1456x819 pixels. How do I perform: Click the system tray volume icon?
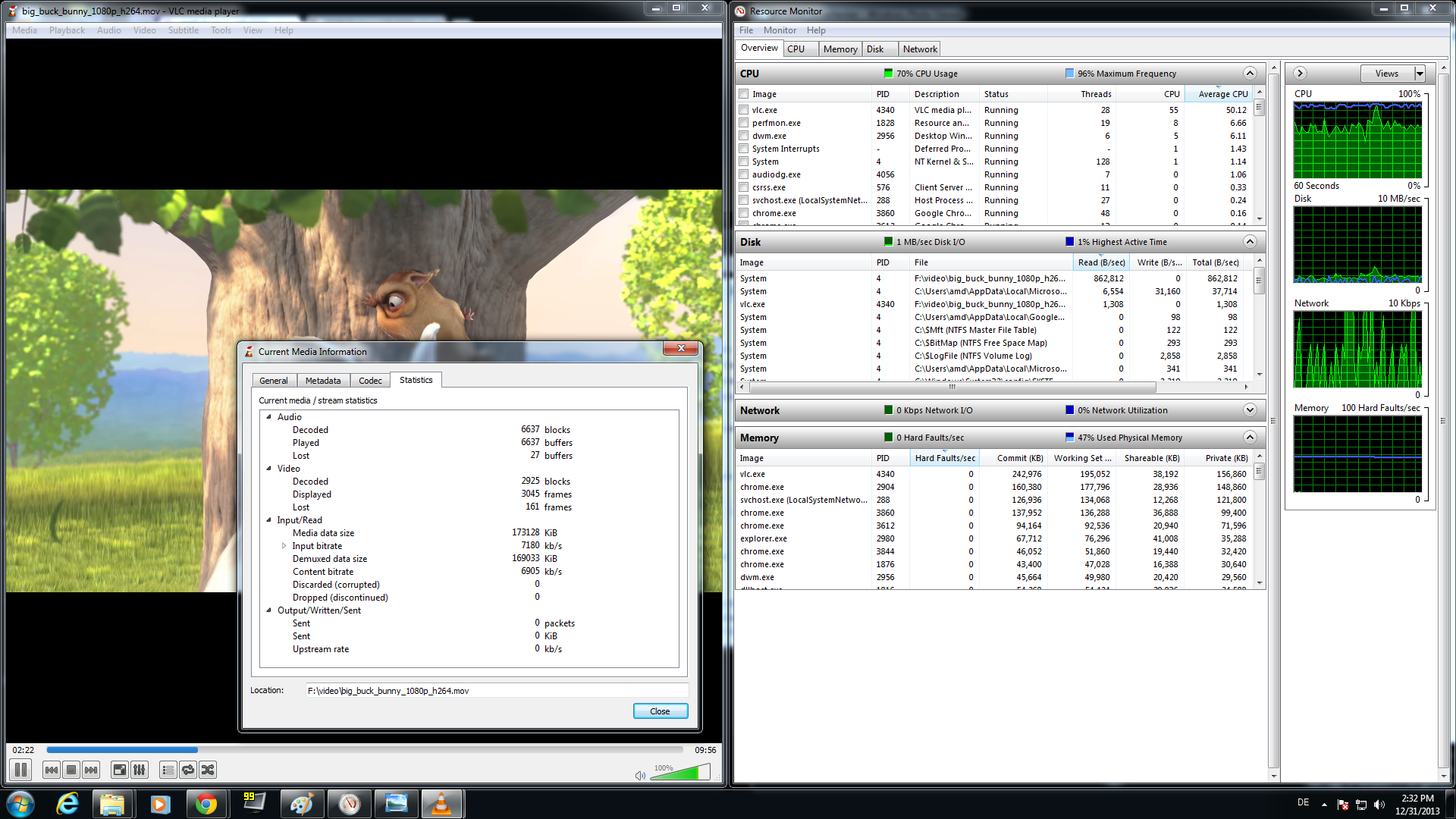1379,805
